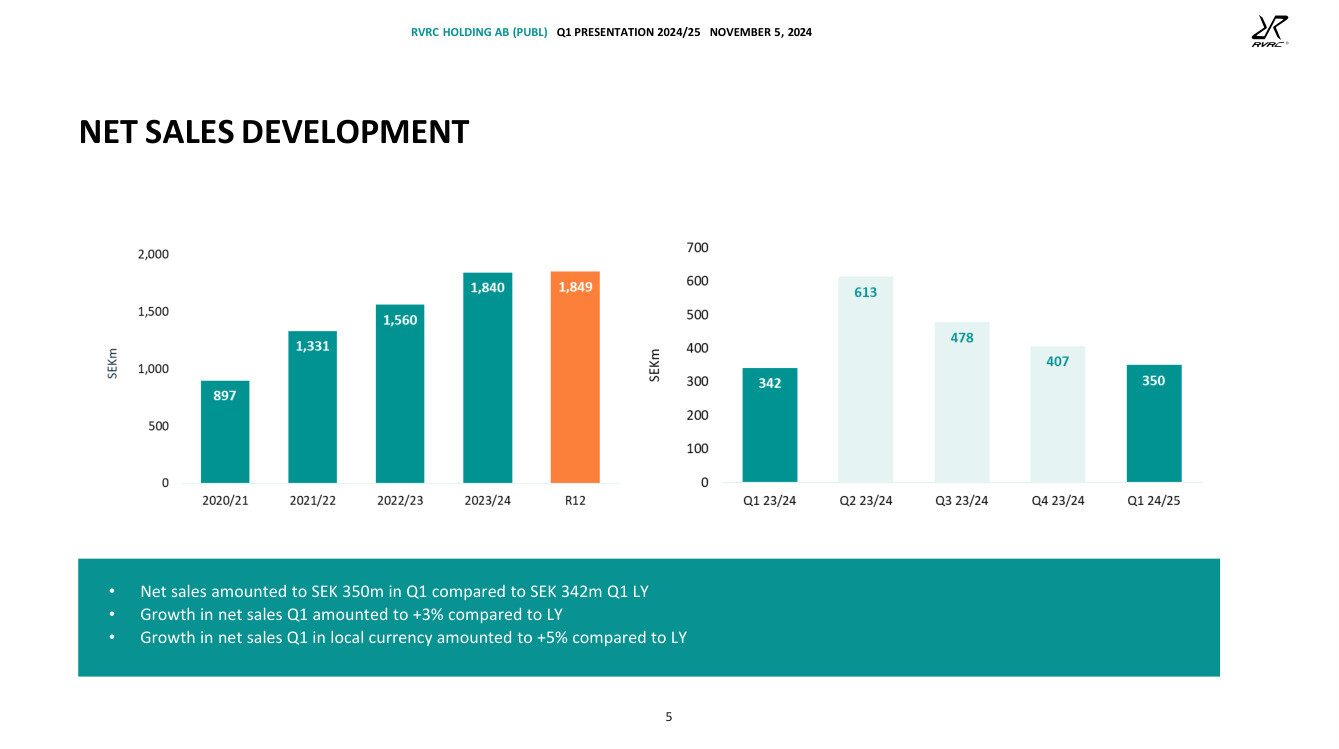
Task: Click the page number 5
Action: click(669, 716)
